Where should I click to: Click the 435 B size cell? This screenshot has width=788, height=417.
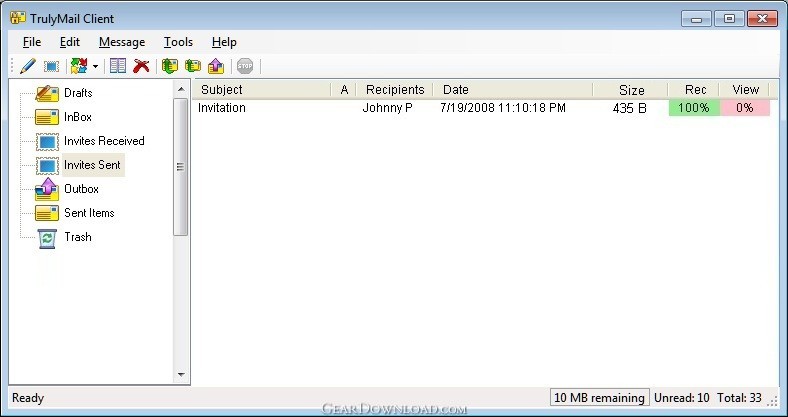click(629, 108)
